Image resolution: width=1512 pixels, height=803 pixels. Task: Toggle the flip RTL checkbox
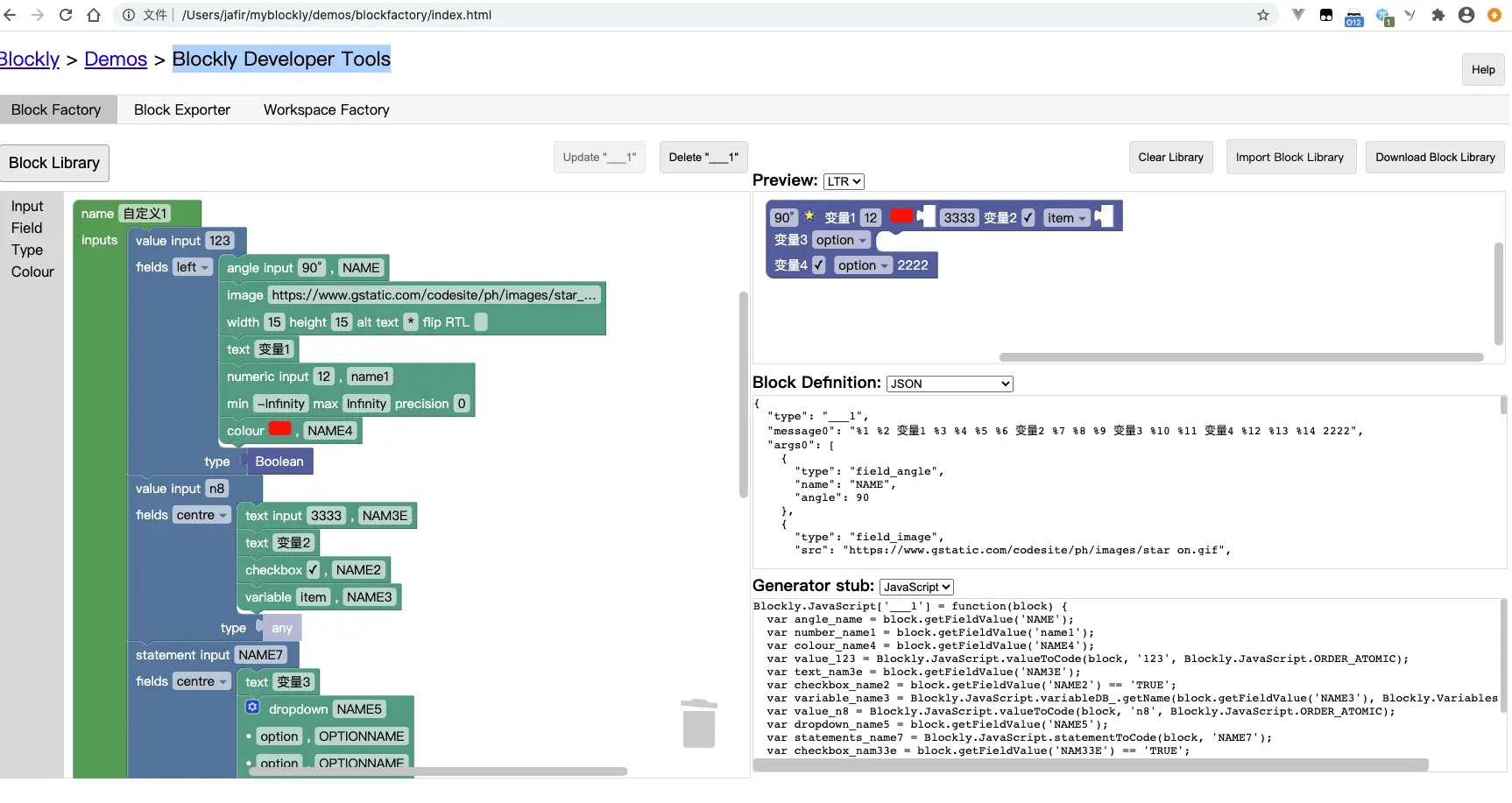pos(481,322)
